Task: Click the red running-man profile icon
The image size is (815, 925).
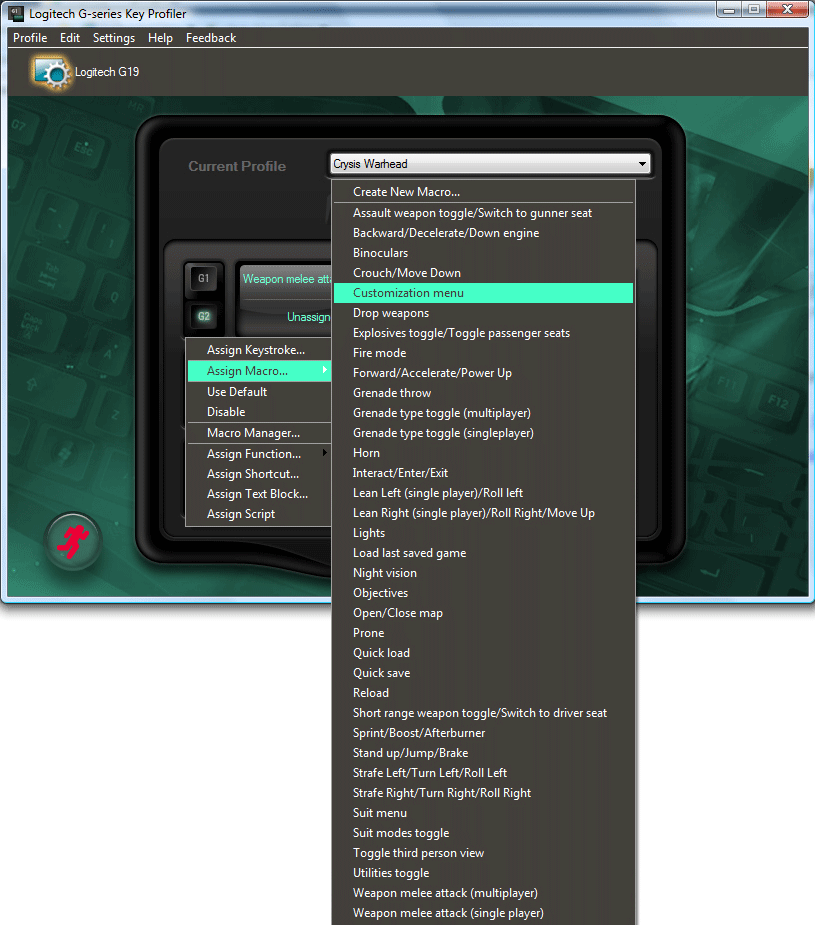Action: pyautogui.click(x=73, y=542)
